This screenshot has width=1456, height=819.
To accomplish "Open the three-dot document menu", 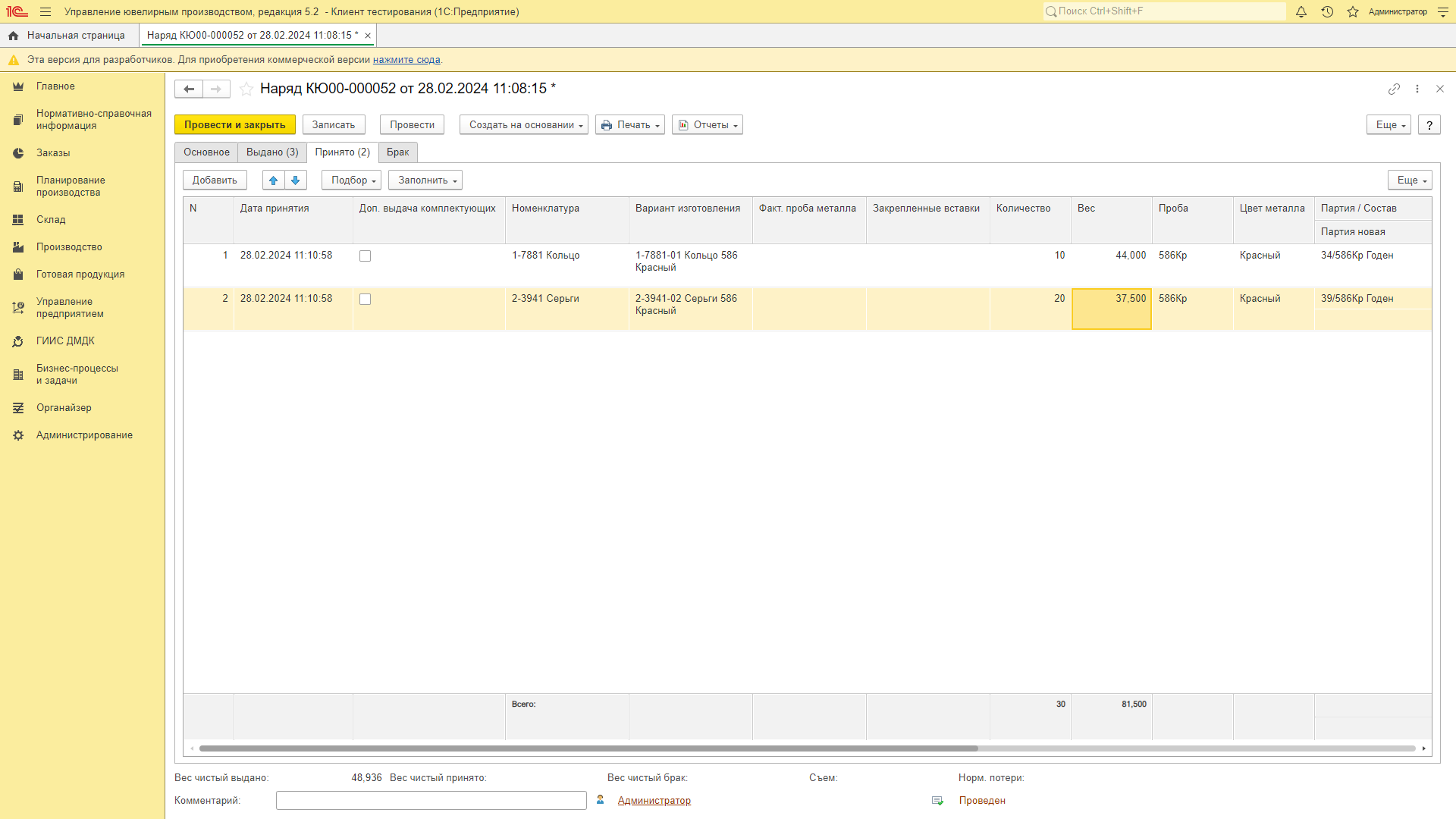I will 1417,89.
